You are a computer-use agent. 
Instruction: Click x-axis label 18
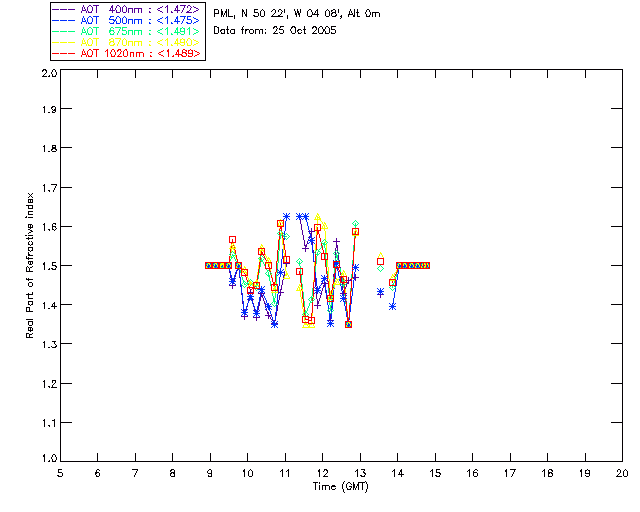point(547,473)
